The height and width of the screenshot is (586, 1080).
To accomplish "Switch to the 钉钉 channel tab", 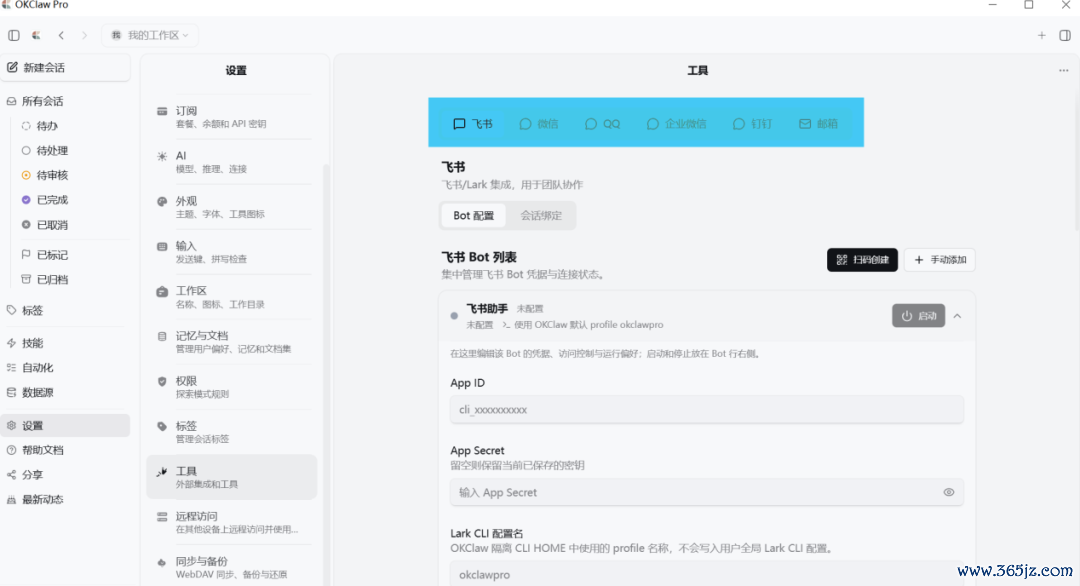I will point(752,124).
